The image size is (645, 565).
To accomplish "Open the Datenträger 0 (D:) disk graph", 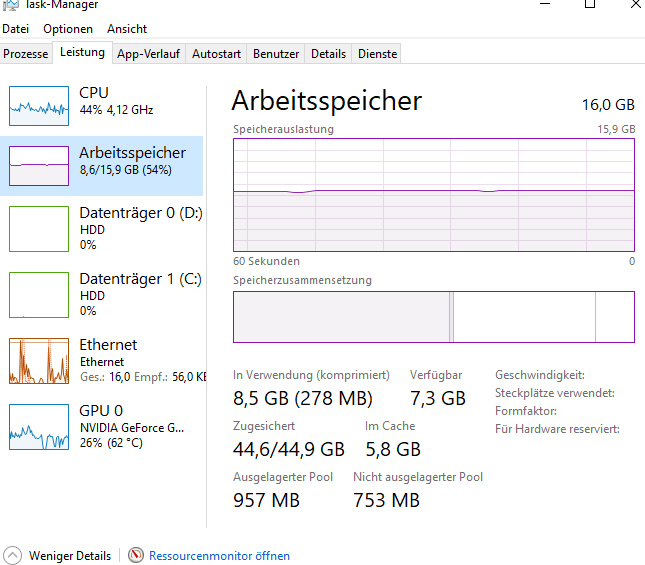I will tap(39, 229).
